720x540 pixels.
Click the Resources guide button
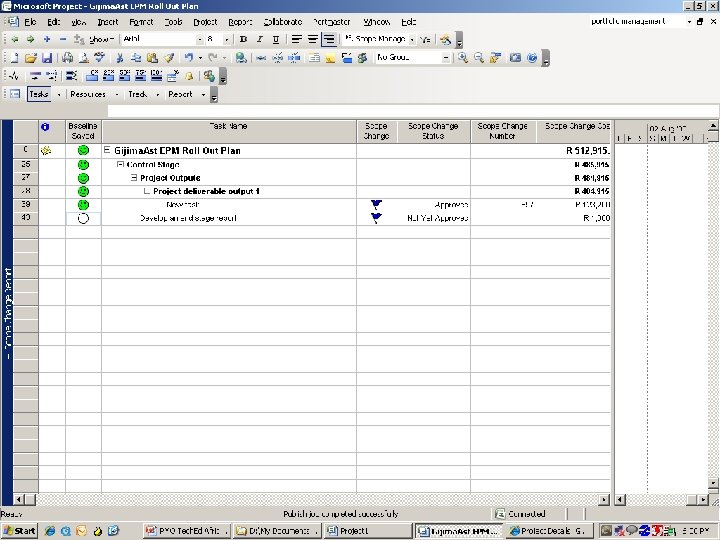tap(88, 94)
